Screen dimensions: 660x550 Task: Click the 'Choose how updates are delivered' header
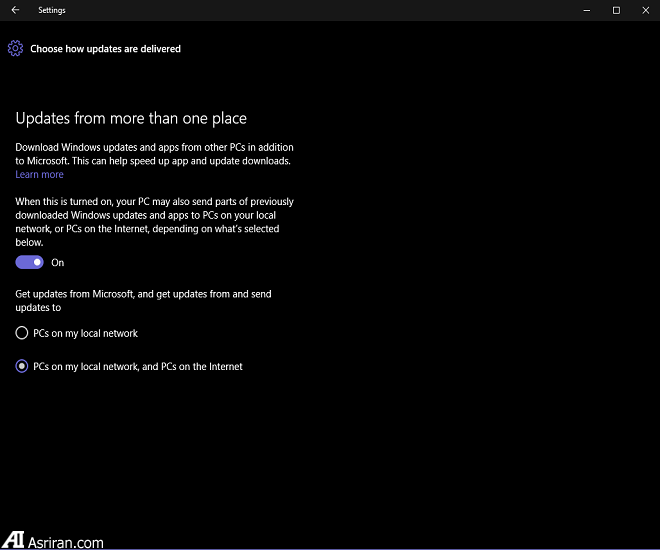[x=105, y=48]
